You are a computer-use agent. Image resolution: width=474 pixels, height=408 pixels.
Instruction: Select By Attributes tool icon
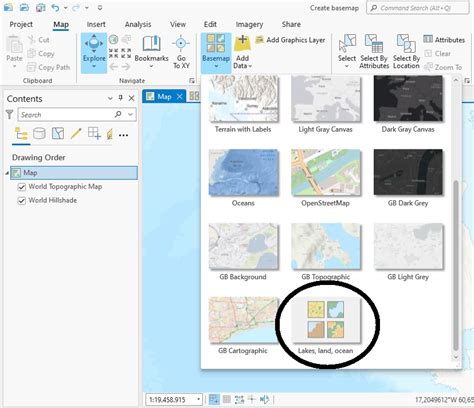tap(374, 43)
